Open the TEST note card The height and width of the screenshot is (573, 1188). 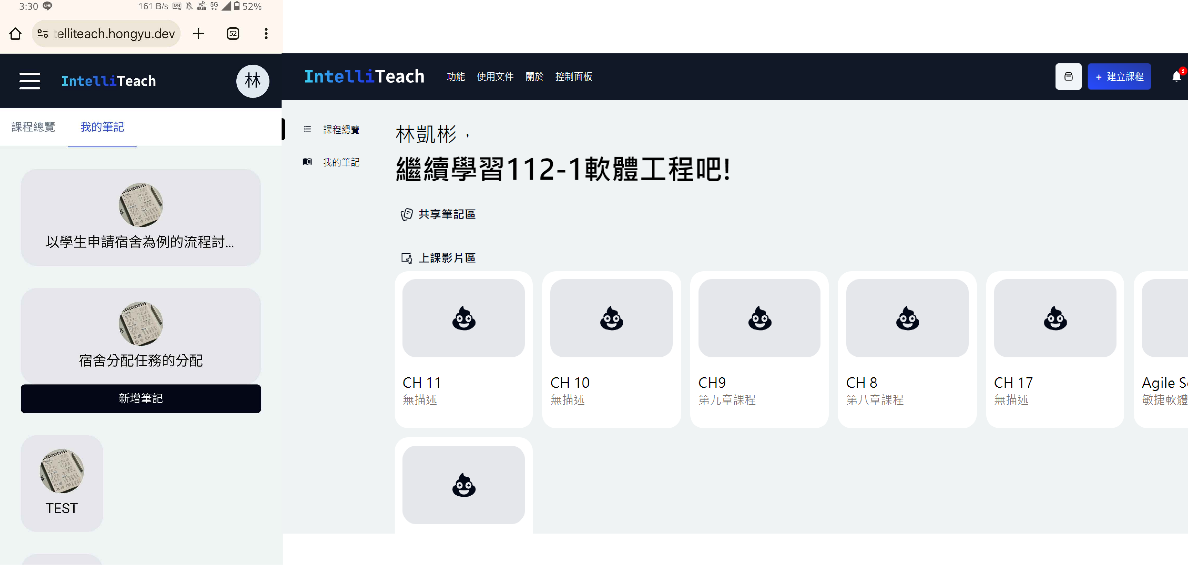pyautogui.click(x=62, y=484)
